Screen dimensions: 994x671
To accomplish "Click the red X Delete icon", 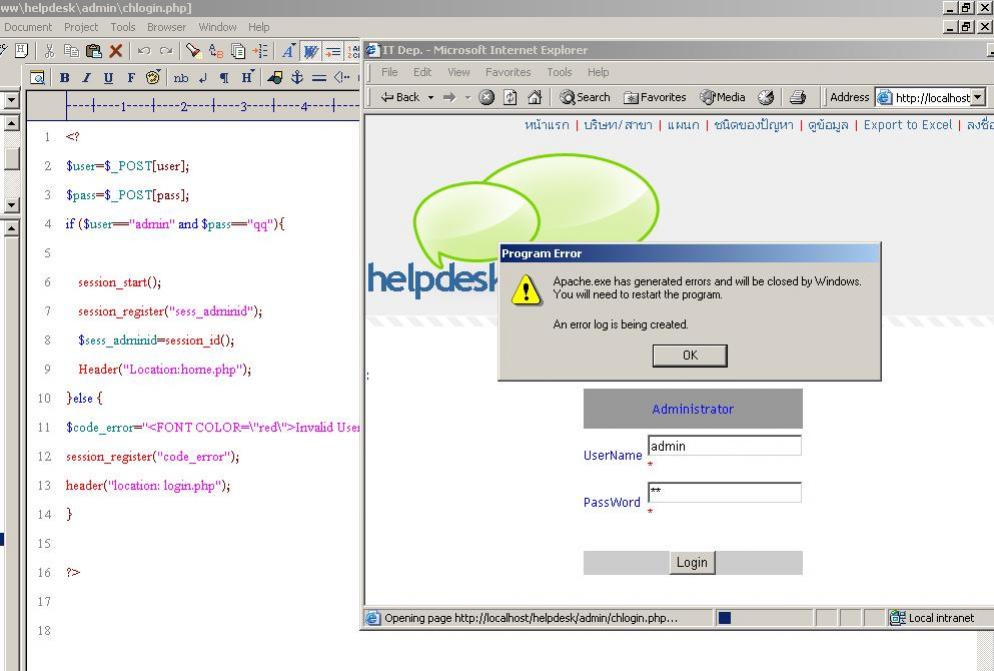I will click(x=115, y=51).
